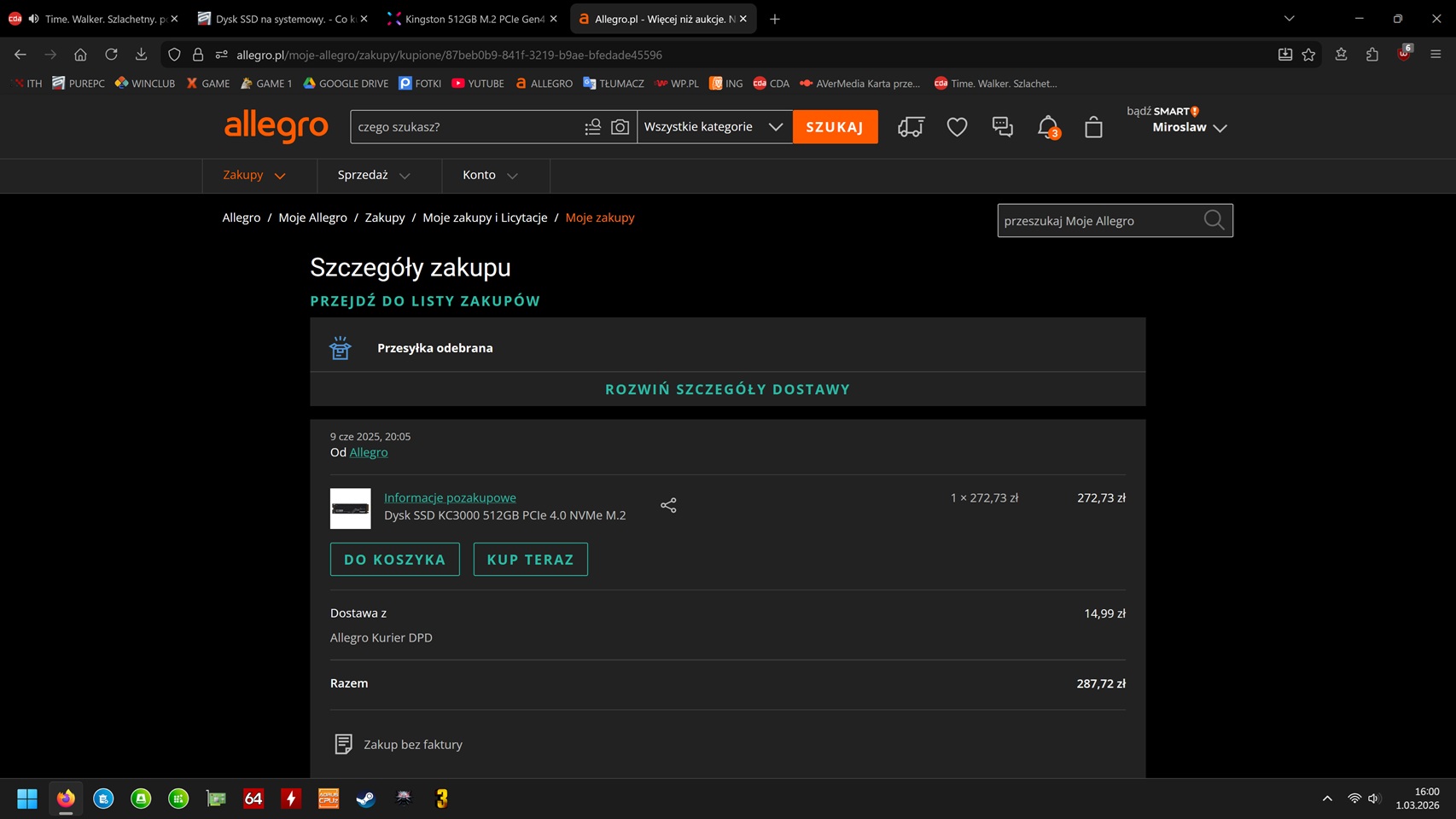Click Moje Allegro breadcrumb
Viewport: 1456px width, 819px height.
[312, 218]
